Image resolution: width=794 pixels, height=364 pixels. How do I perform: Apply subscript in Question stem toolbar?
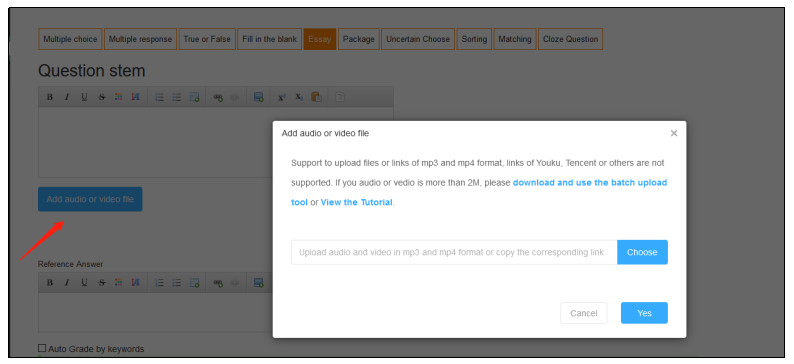pyautogui.click(x=299, y=97)
